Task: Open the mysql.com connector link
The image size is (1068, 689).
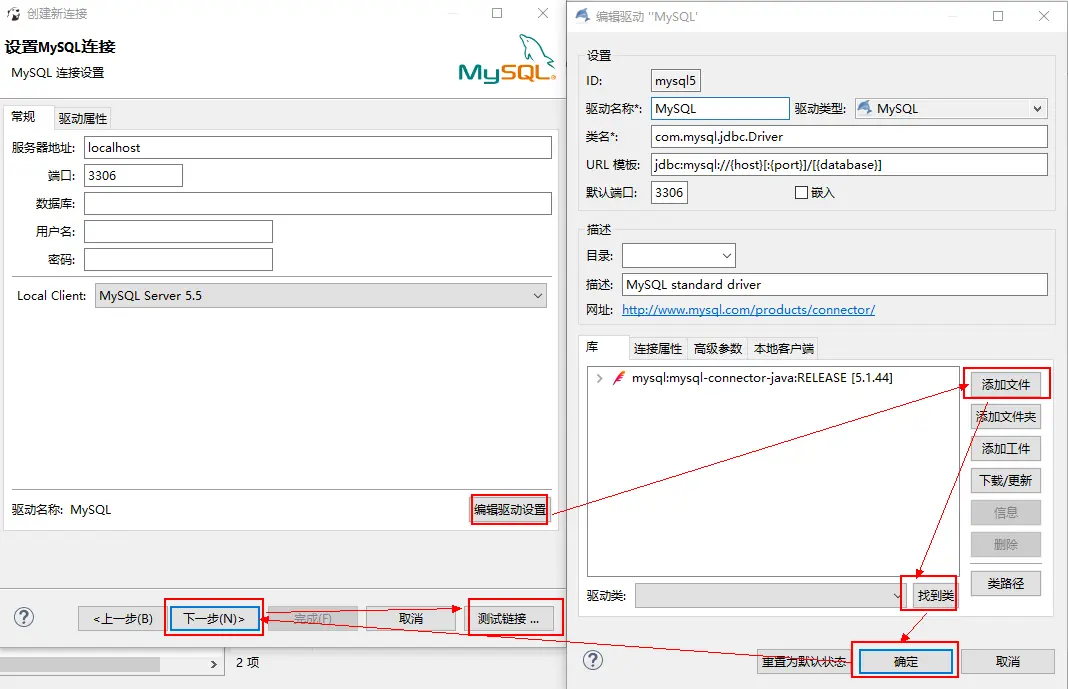Action: [748, 310]
